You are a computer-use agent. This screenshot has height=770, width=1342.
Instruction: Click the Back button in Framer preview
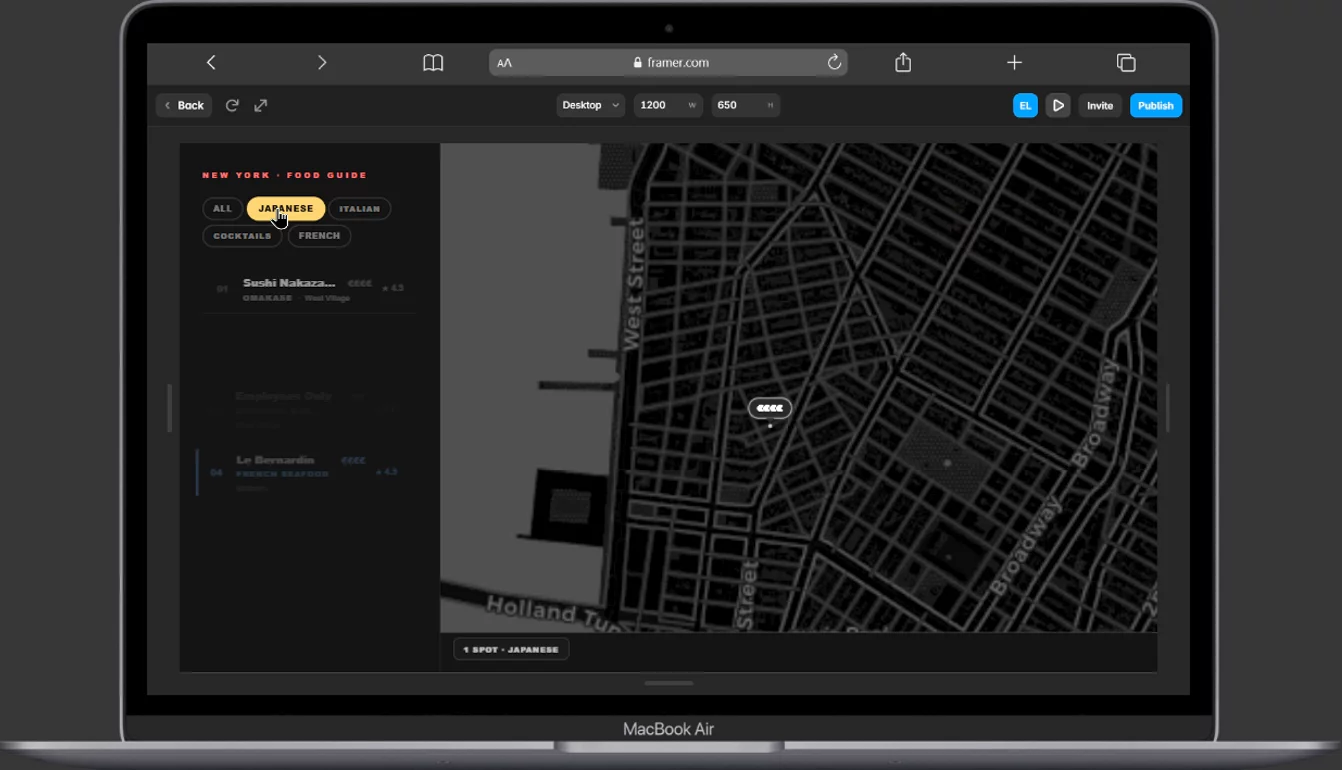point(184,105)
